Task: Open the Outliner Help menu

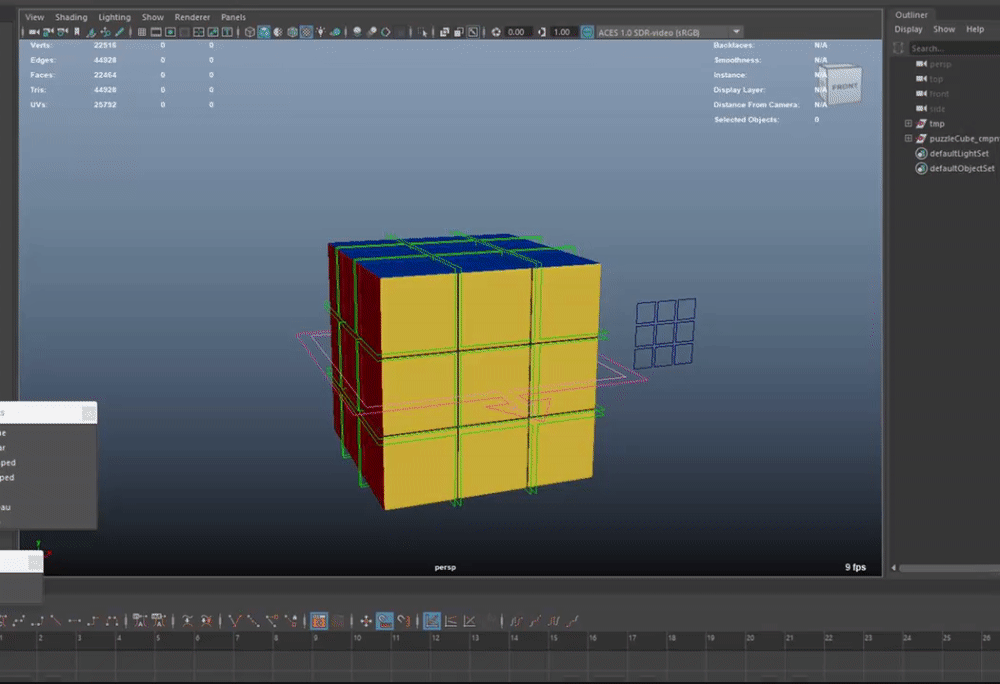Action: (974, 29)
